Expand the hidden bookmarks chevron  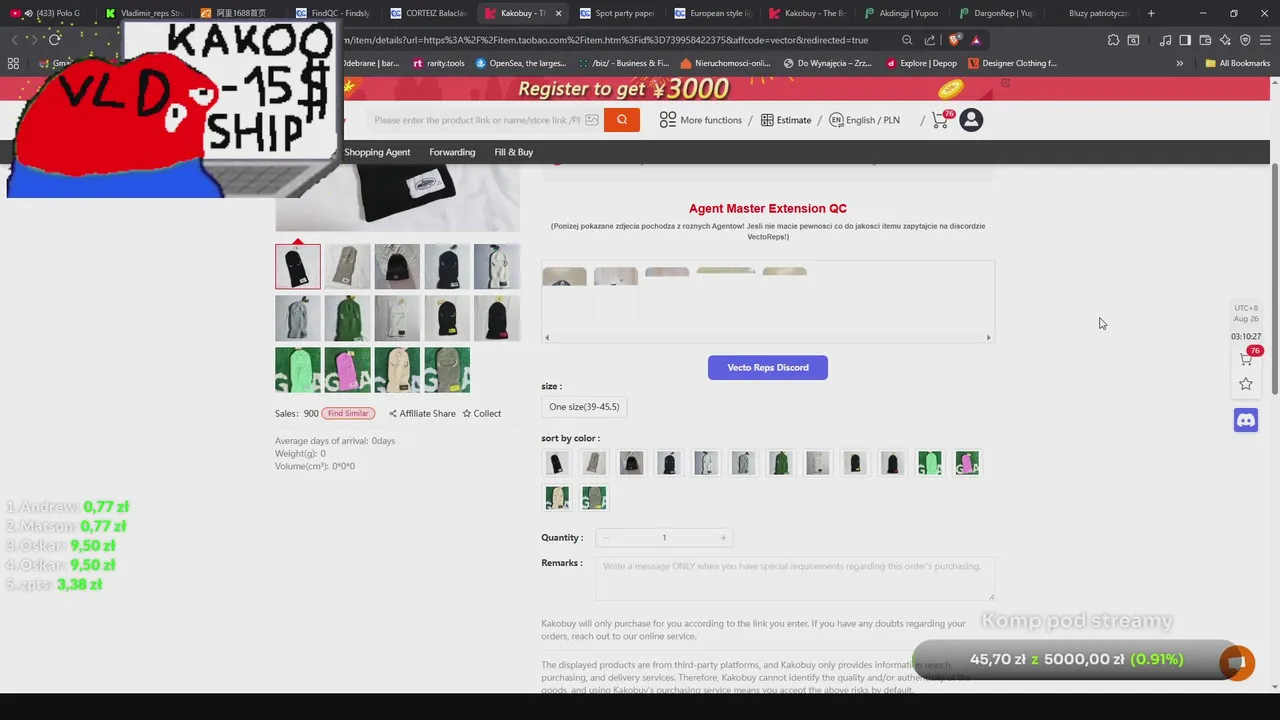1179,63
